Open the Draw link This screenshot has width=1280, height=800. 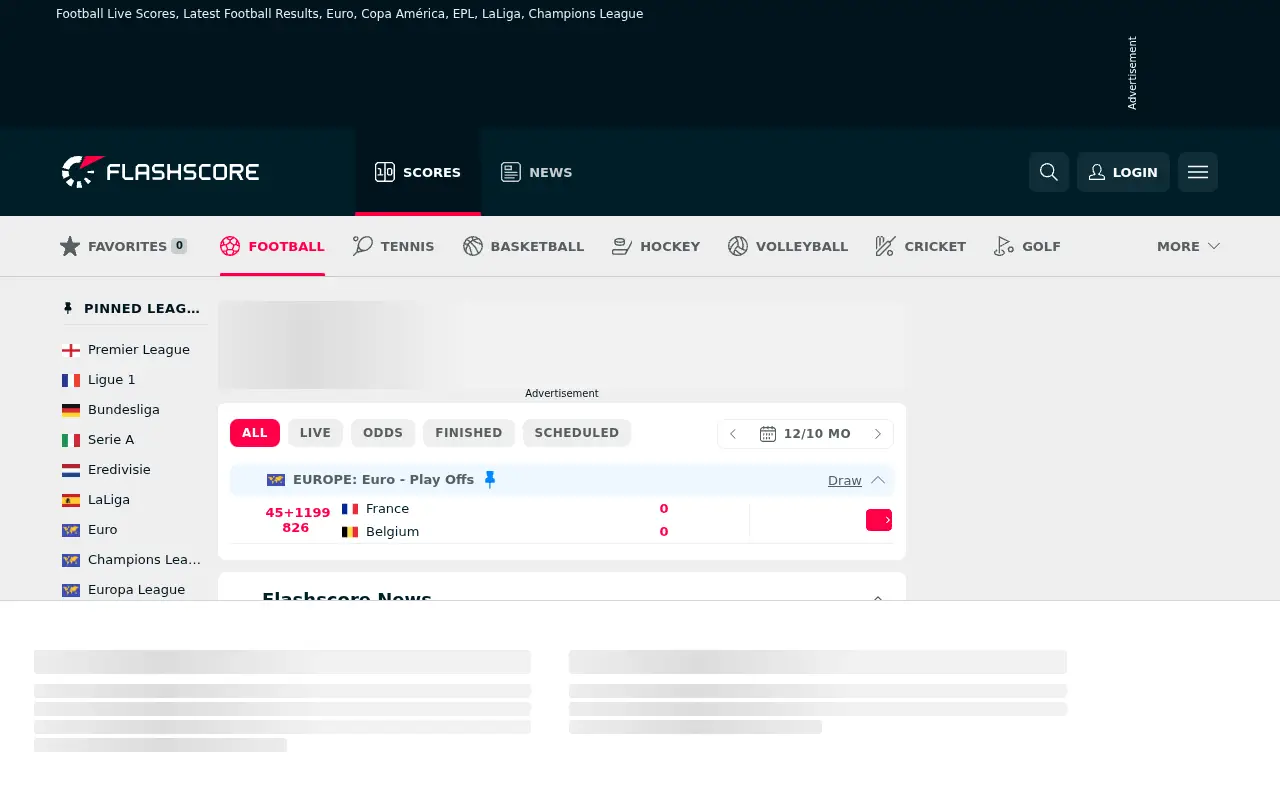coord(845,481)
